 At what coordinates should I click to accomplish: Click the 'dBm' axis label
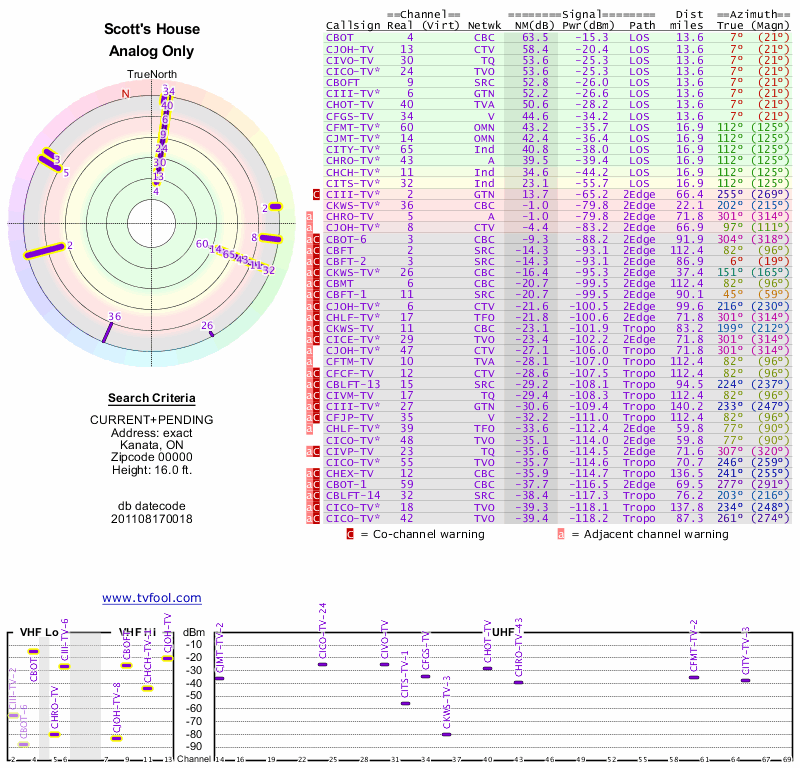click(x=194, y=632)
